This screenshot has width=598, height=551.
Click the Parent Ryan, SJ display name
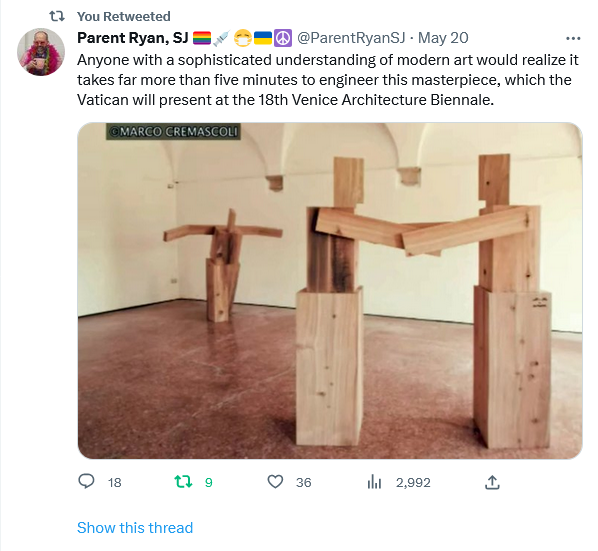pos(133,38)
